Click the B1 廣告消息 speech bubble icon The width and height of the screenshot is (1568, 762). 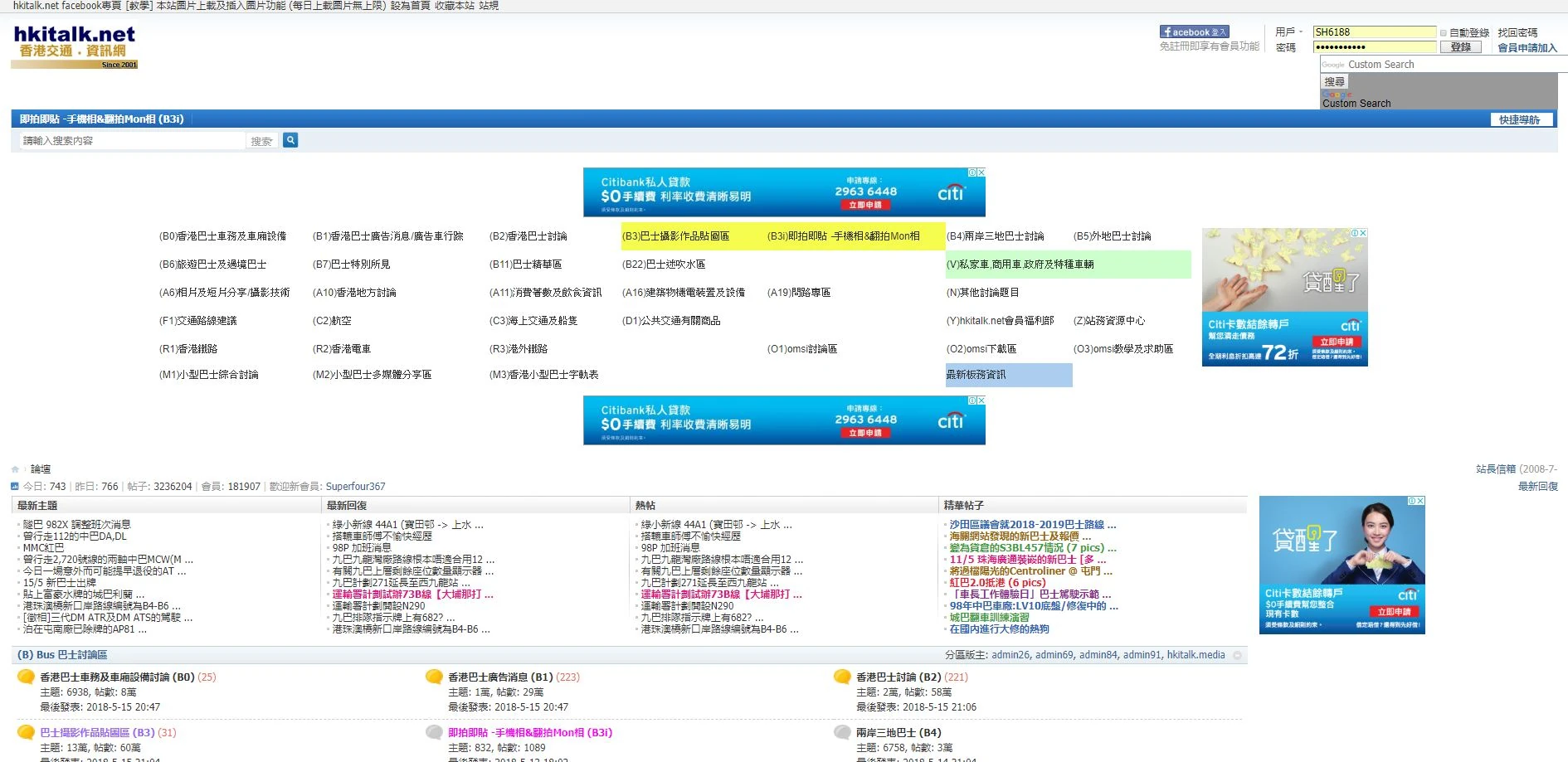tap(434, 677)
